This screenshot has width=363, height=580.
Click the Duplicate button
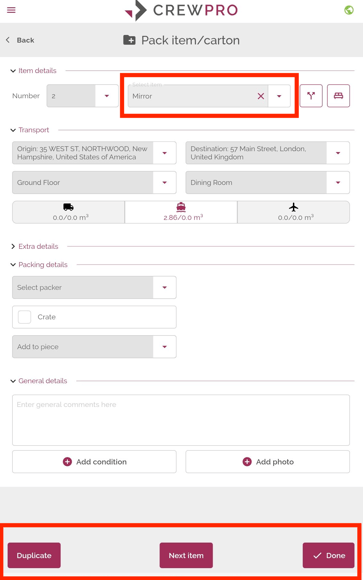click(x=34, y=555)
